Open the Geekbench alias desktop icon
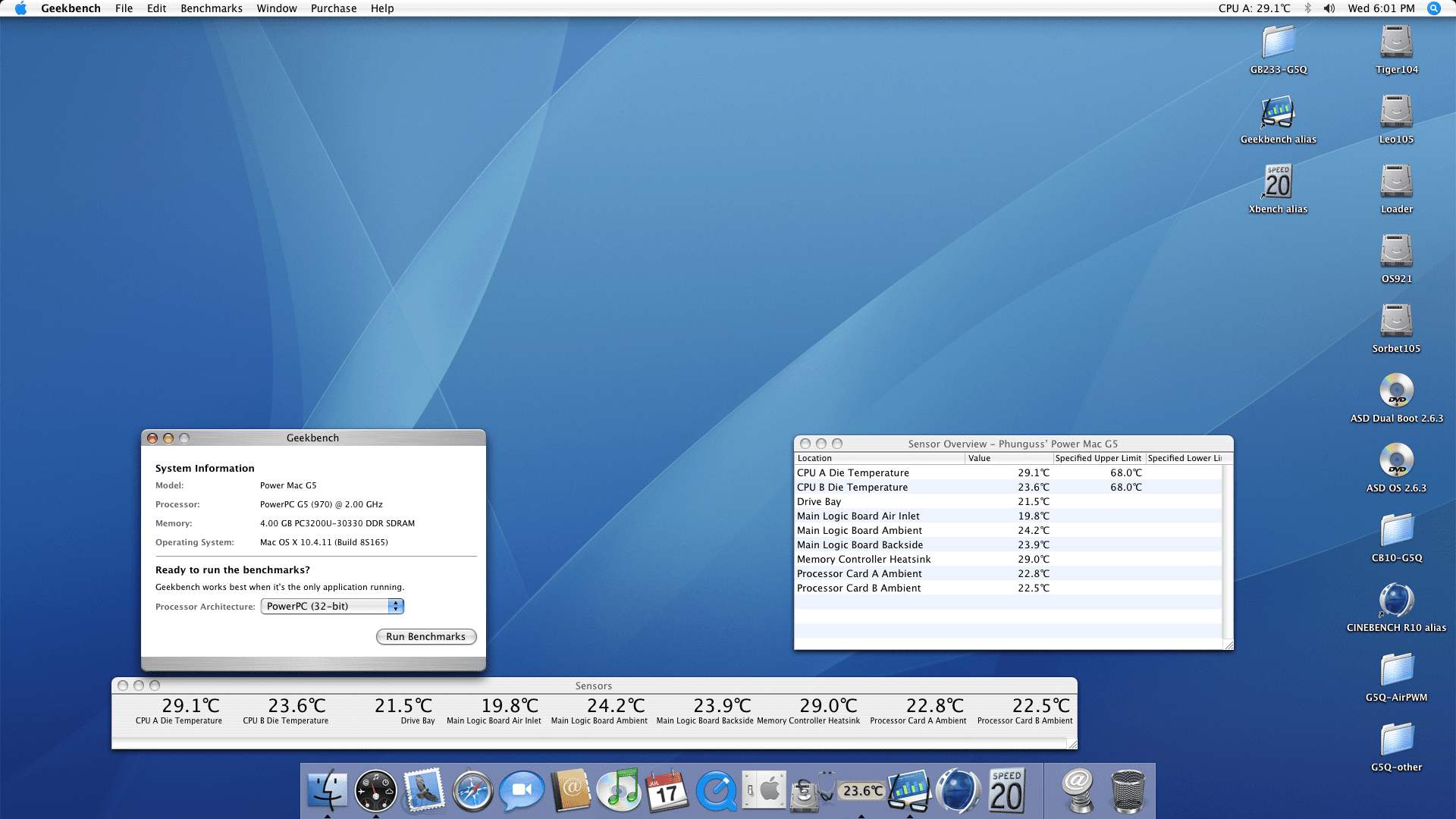 (x=1278, y=114)
